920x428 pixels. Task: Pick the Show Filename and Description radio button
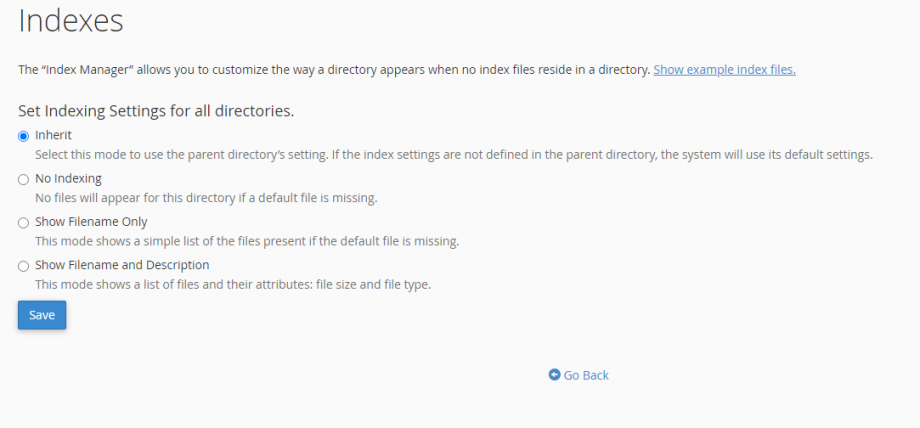point(23,266)
